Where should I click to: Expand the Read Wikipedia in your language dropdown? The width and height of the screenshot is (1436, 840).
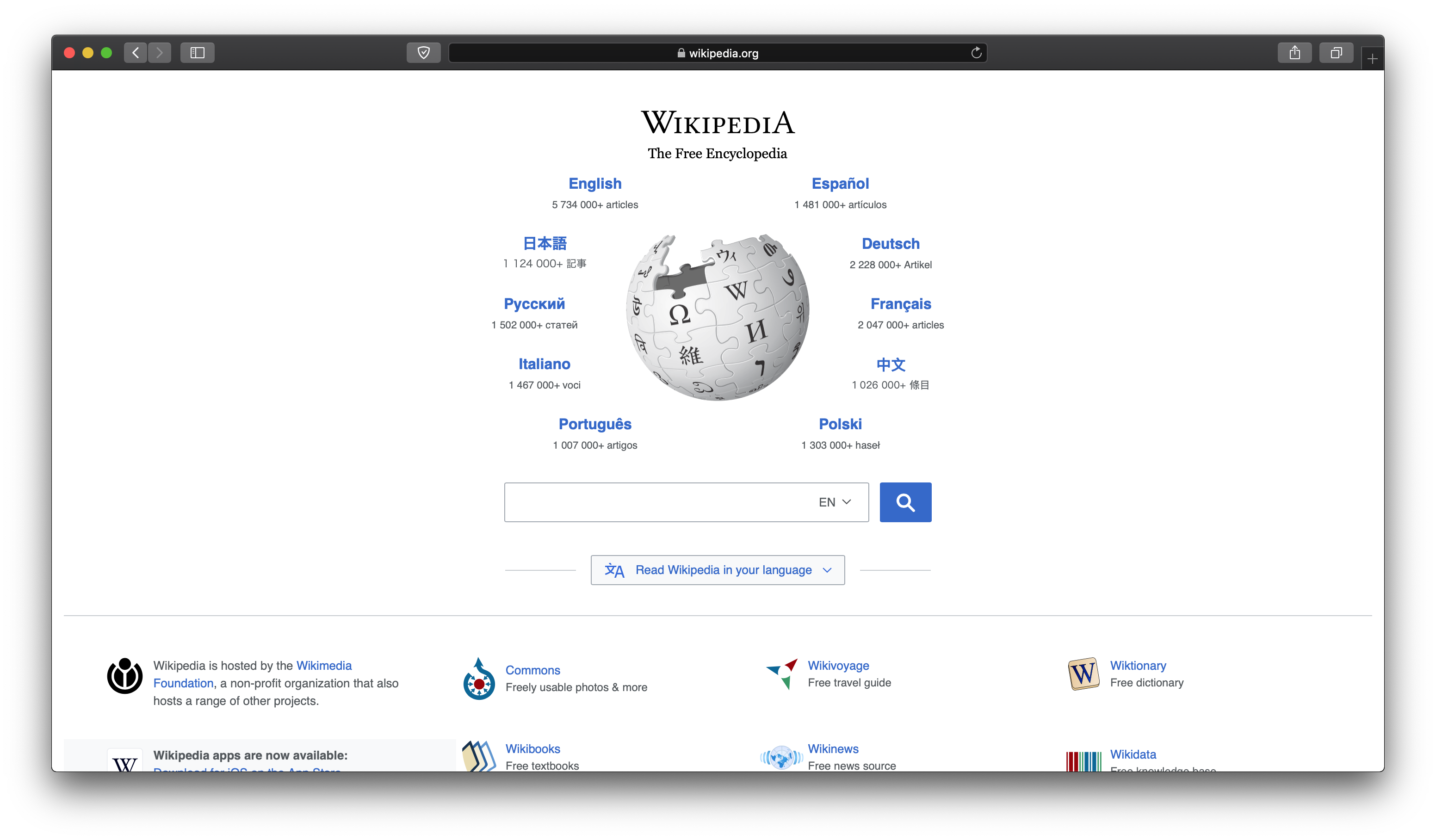717,570
